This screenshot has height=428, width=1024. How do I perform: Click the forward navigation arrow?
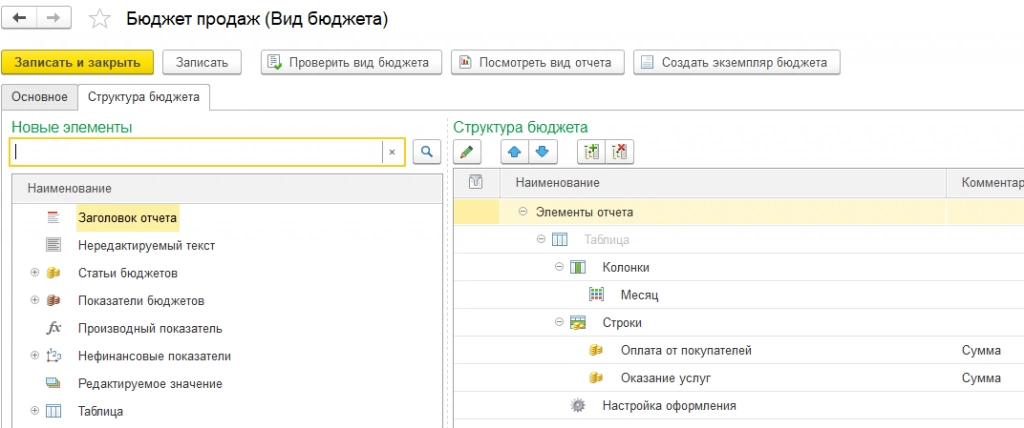click(53, 19)
